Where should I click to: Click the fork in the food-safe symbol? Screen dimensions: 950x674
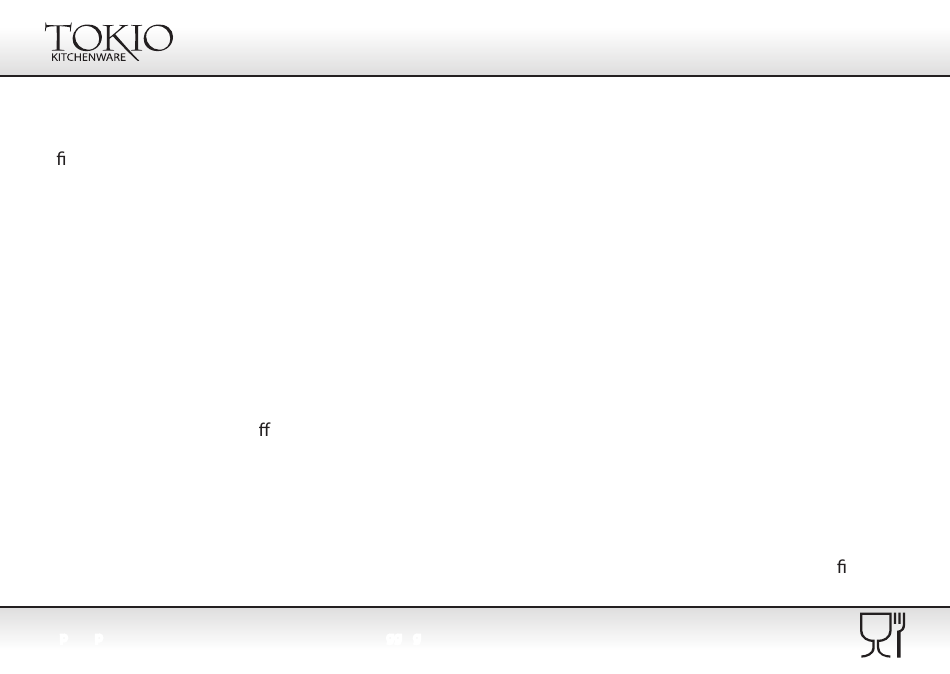[899, 635]
